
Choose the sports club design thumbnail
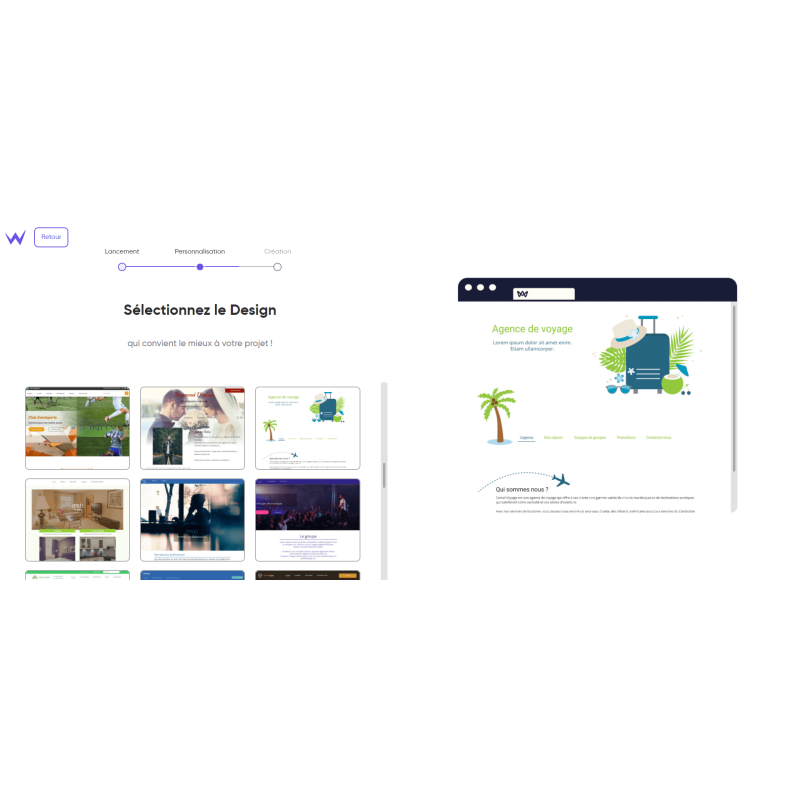(77, 427)
